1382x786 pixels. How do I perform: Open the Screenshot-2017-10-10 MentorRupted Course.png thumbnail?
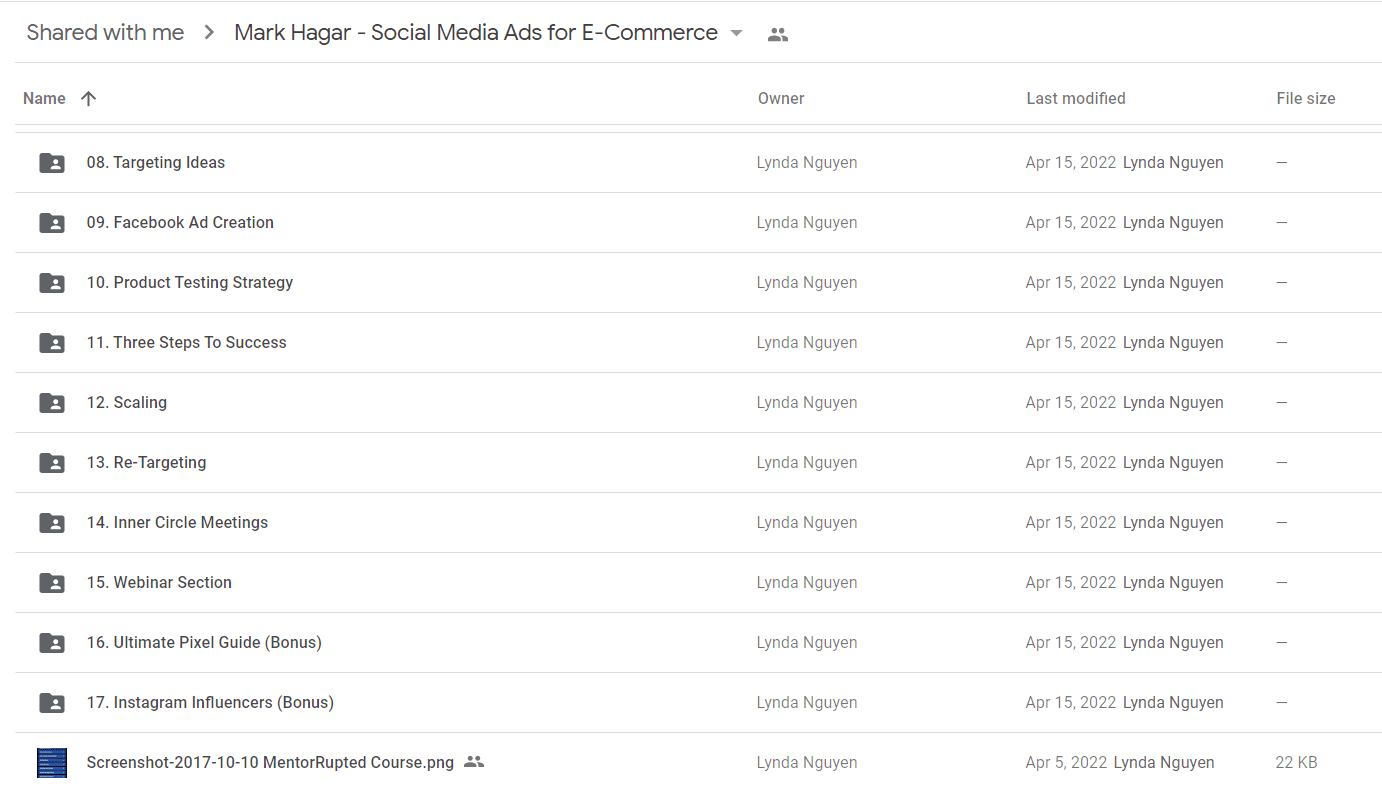pos(52,763)
